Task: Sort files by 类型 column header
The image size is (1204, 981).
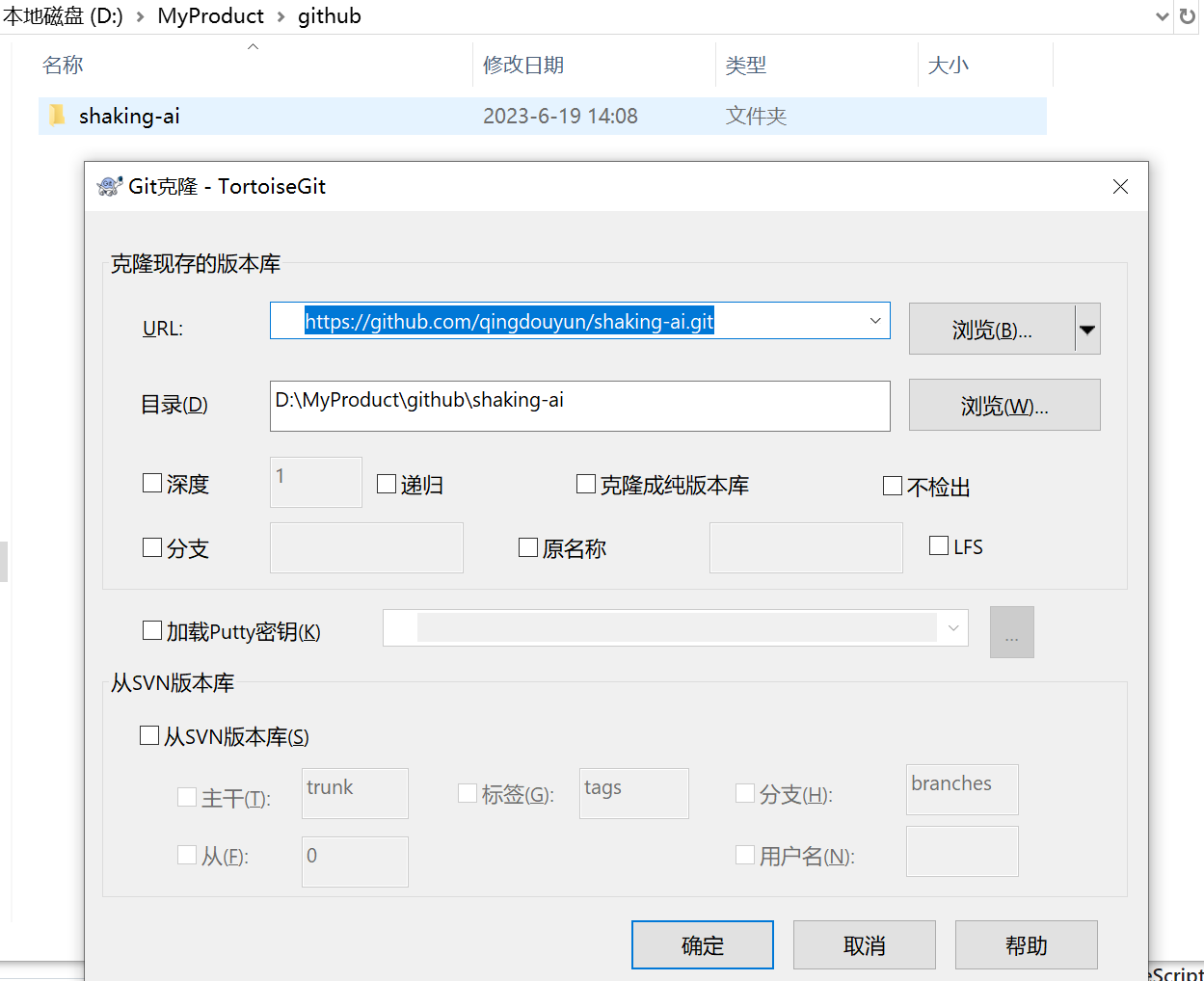Action: 746,65
